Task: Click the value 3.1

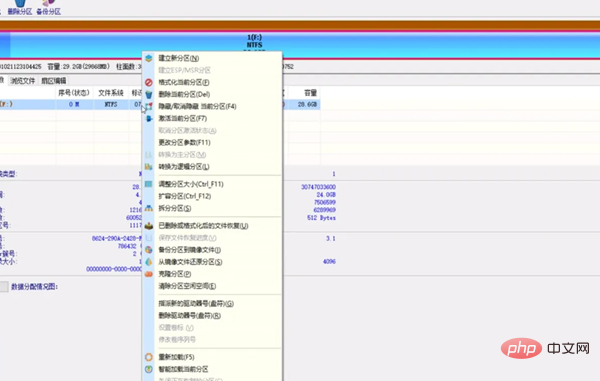Action: [x=331, y=238]
